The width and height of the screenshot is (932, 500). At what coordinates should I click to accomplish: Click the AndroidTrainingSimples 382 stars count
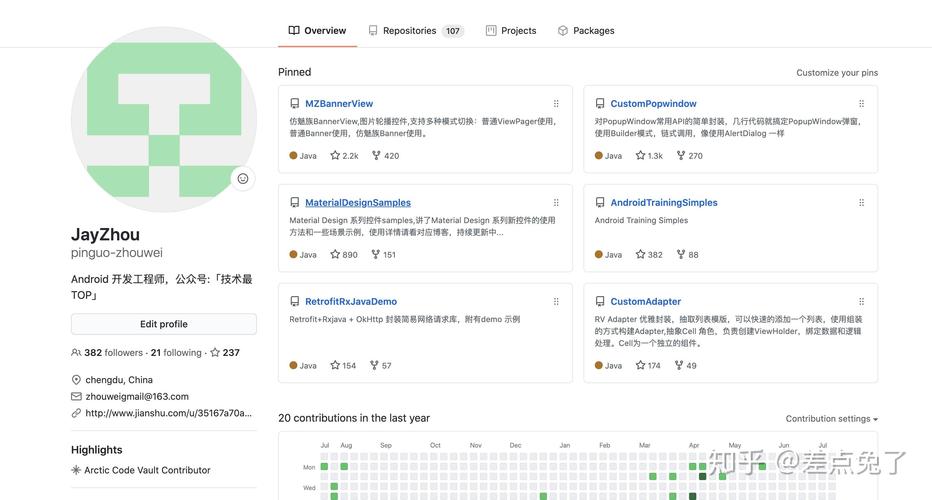(x=648, y=254)
